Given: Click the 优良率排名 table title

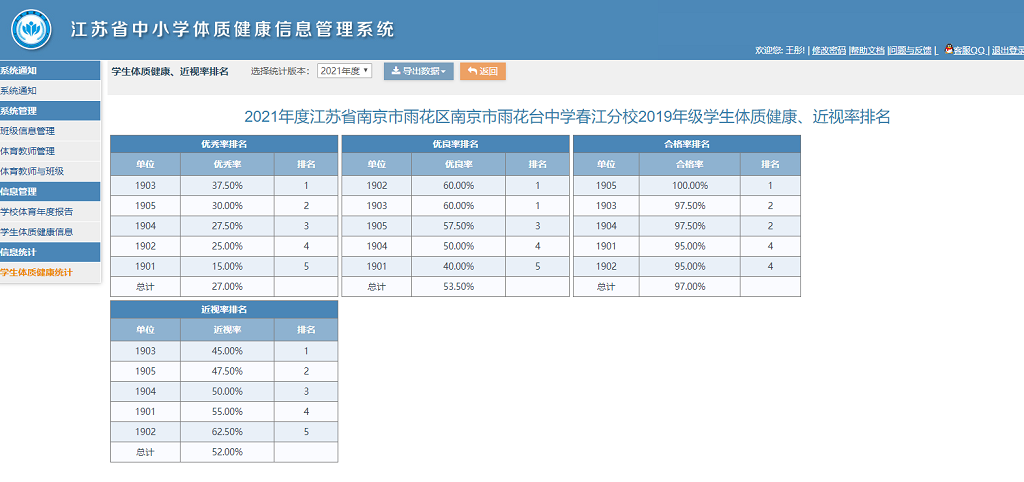Looking at the screenshot, I should (x=455, y=144).
